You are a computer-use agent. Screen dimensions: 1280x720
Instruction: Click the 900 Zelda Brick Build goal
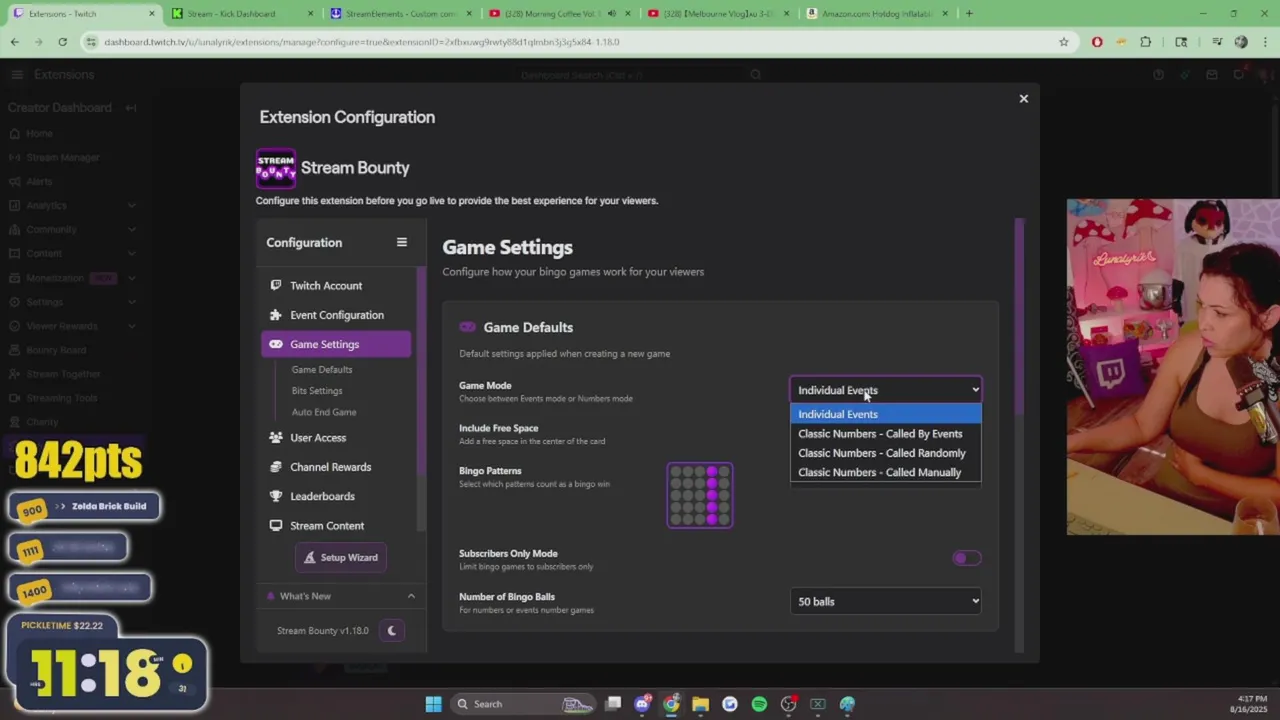point(84,507)
